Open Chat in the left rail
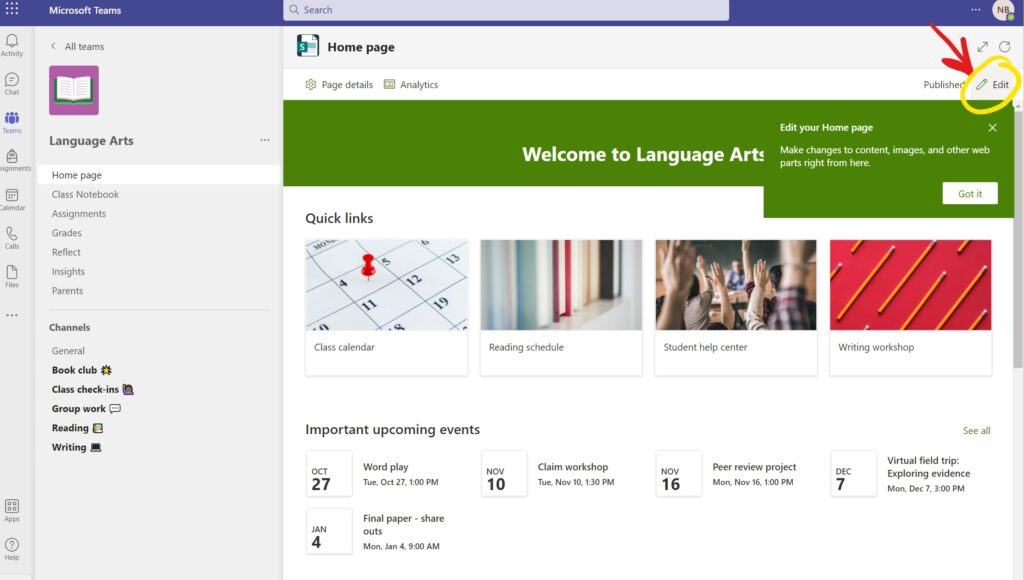Screen dimensions: 1024x580 click(x=12, y=83)
